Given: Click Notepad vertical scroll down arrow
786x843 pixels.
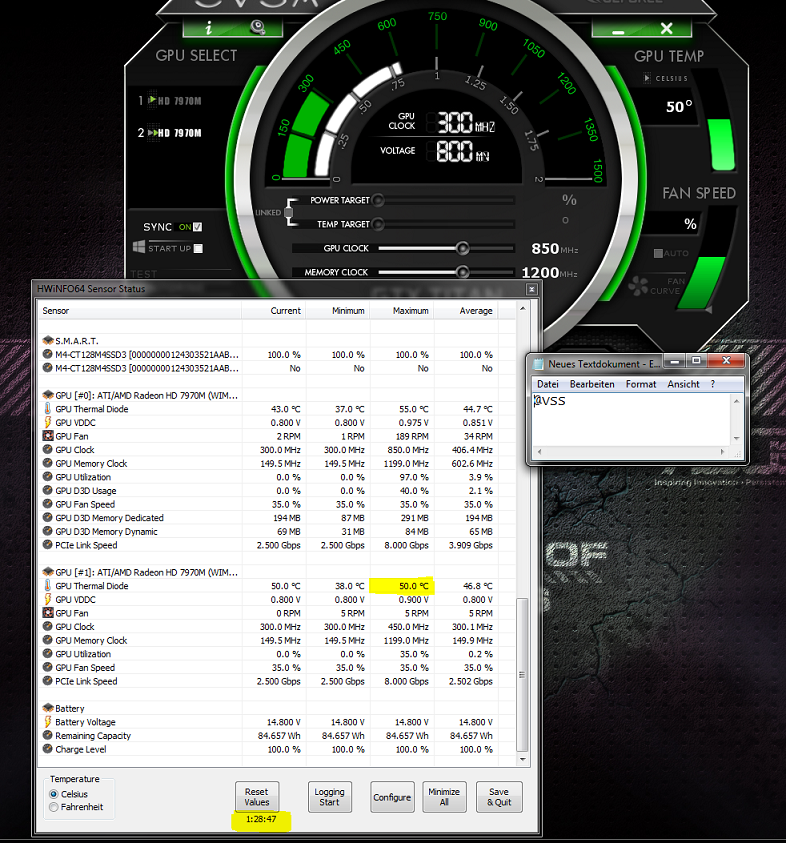Looking at the screenshot, I should [x=737, y=438].
